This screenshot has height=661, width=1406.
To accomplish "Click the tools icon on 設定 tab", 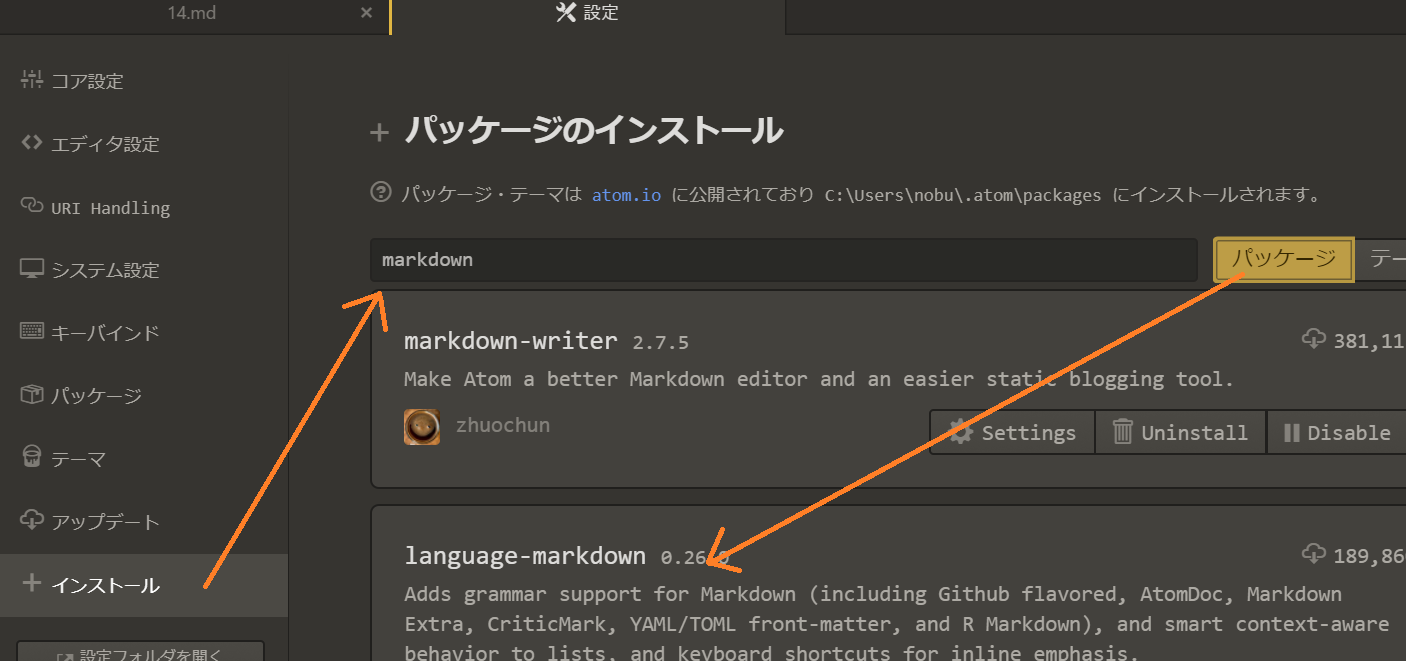I will coord(566,13).
